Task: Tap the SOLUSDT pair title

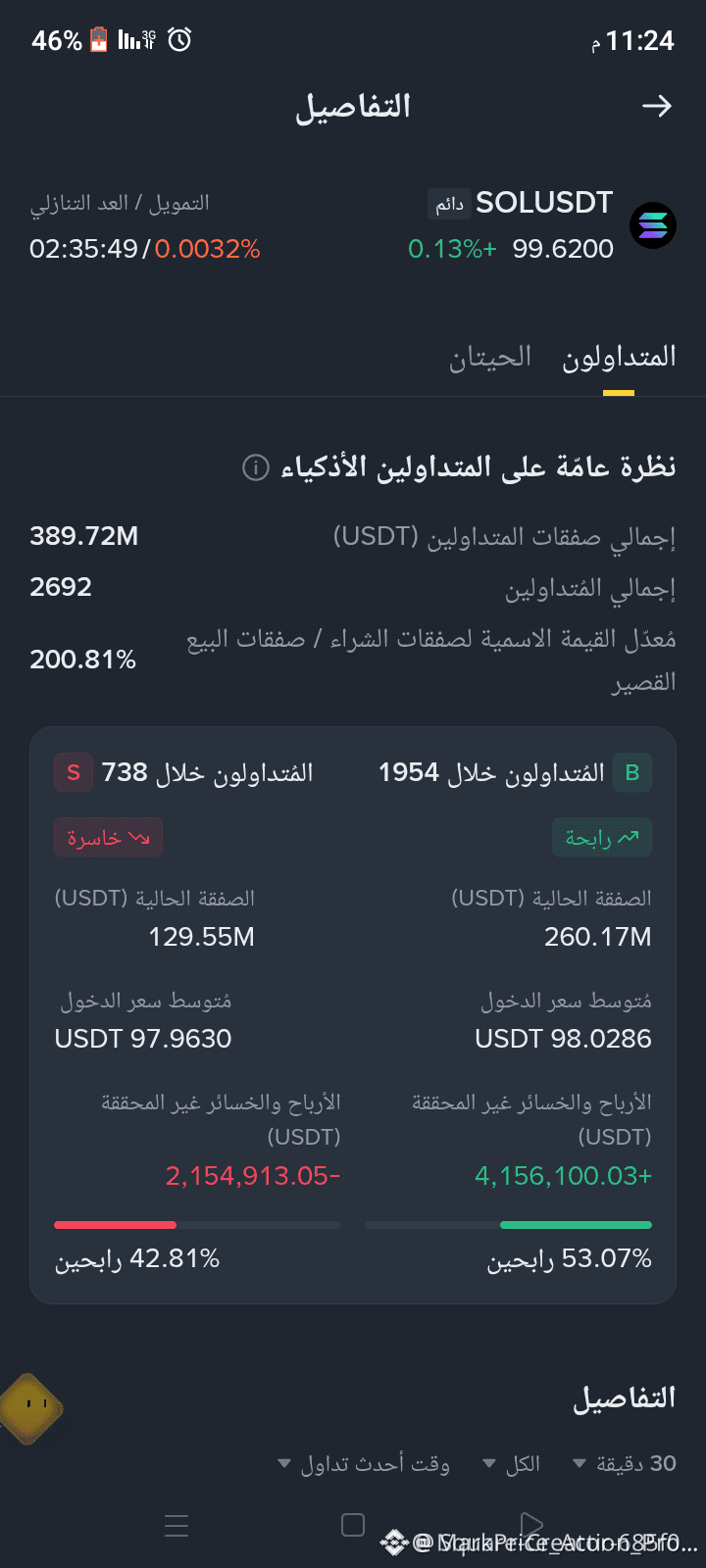Action: pyautogui.click(x=544, y=203)
